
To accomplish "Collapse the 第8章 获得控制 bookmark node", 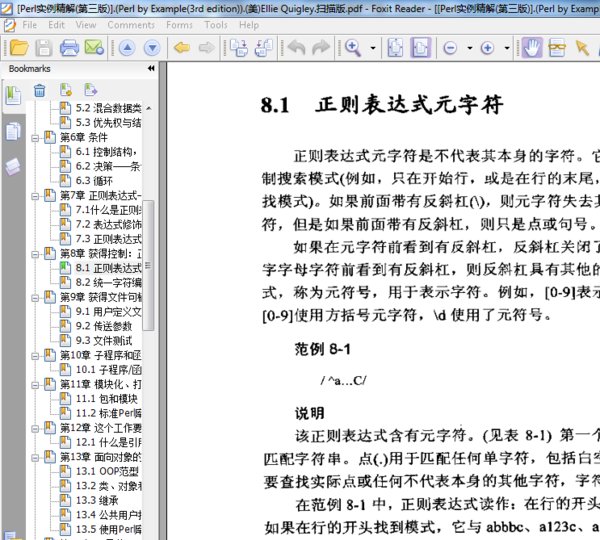I will [x=35, y=254].
